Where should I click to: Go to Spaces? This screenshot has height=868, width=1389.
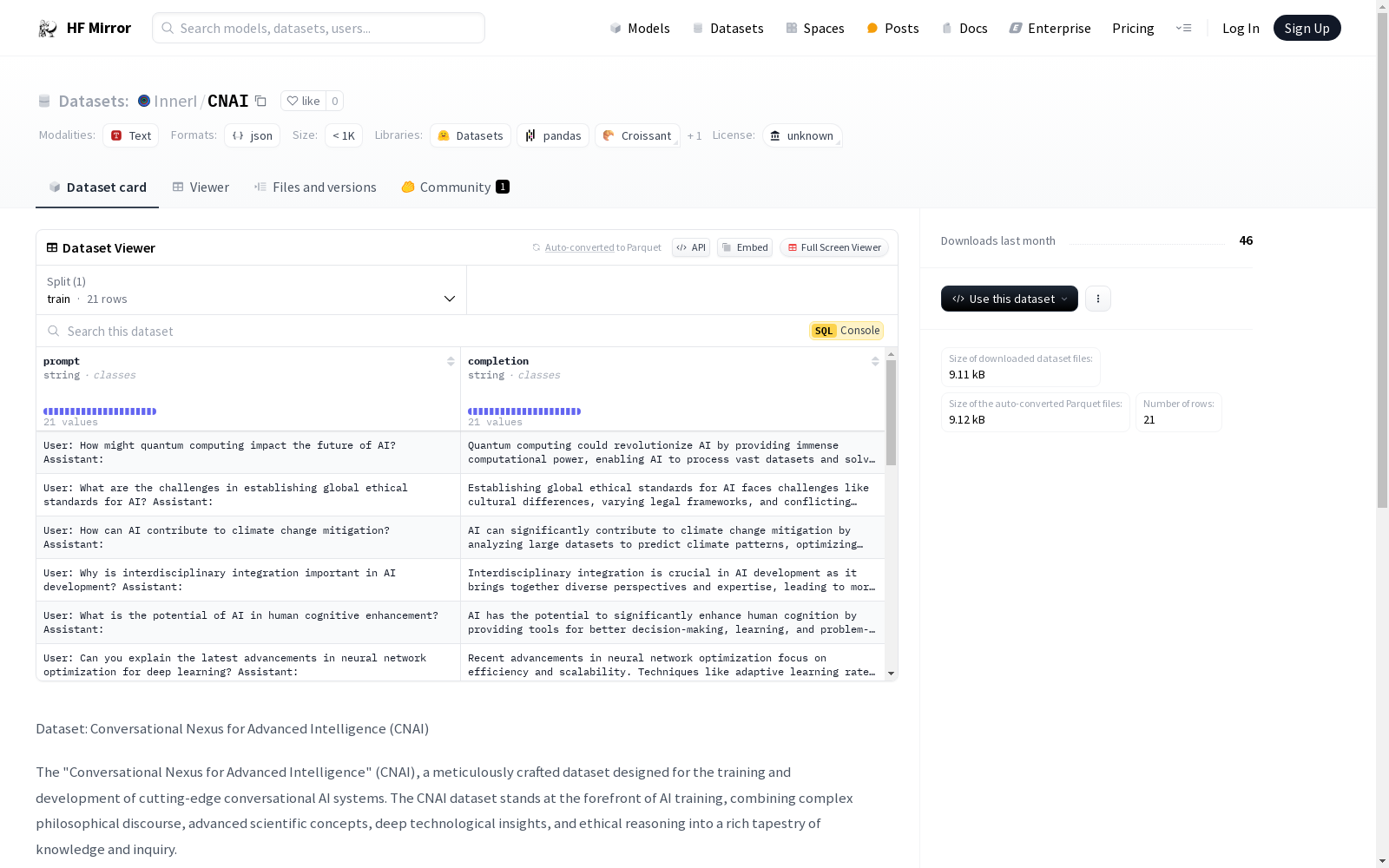815,28
